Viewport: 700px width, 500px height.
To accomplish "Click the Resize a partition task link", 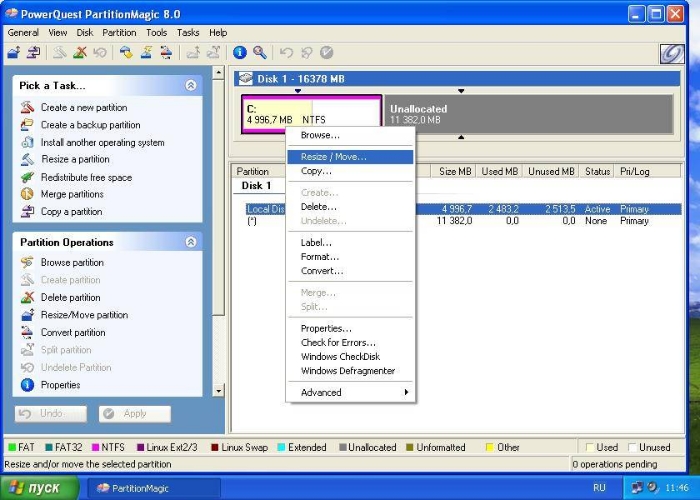I will [75, 160].
